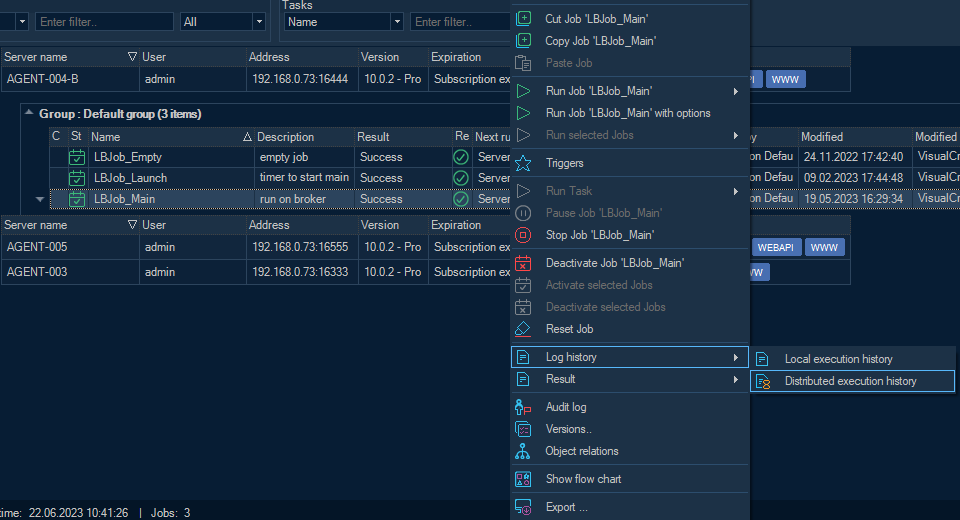The height and width of the screenshot is (520, 960).
Task: Click the Audit log icon
Action: tap(523, 407)
